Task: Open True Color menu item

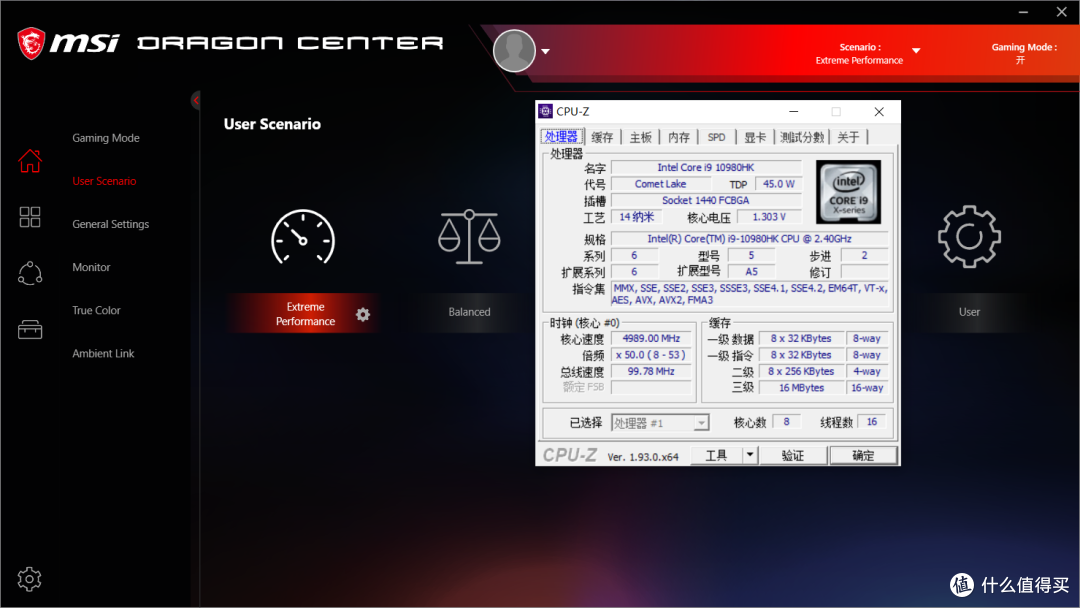Action: (x=96, y=311)
